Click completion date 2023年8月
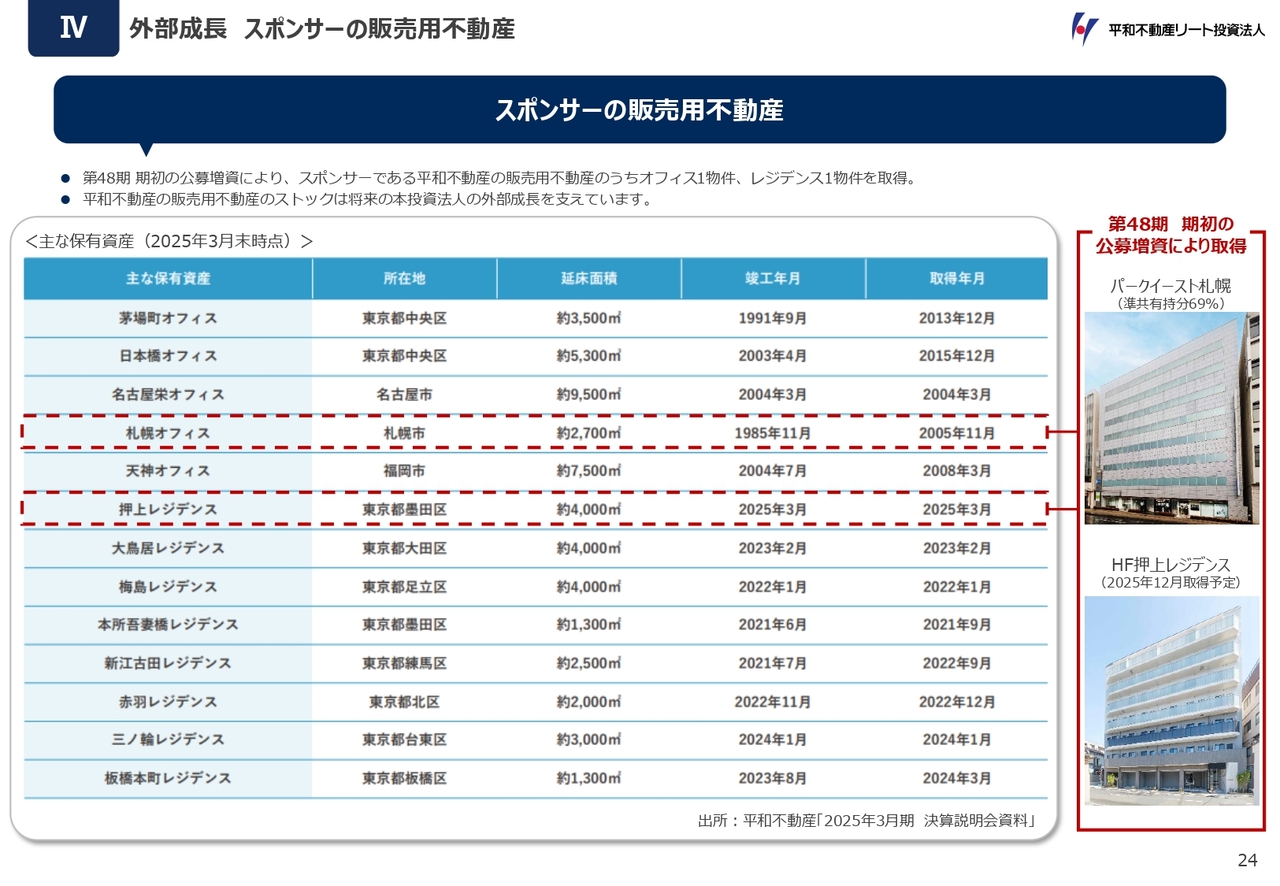This screenshot has height=886, width=1280. tap(773, 777)
